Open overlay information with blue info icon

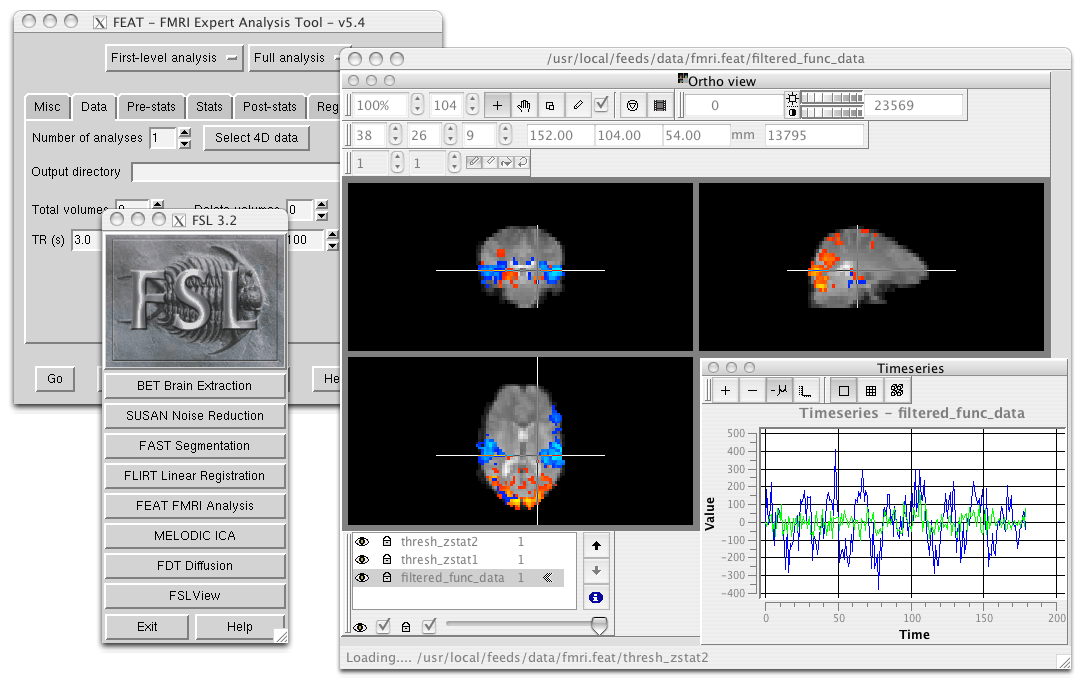pyautogui.click(x=596, y=597)
